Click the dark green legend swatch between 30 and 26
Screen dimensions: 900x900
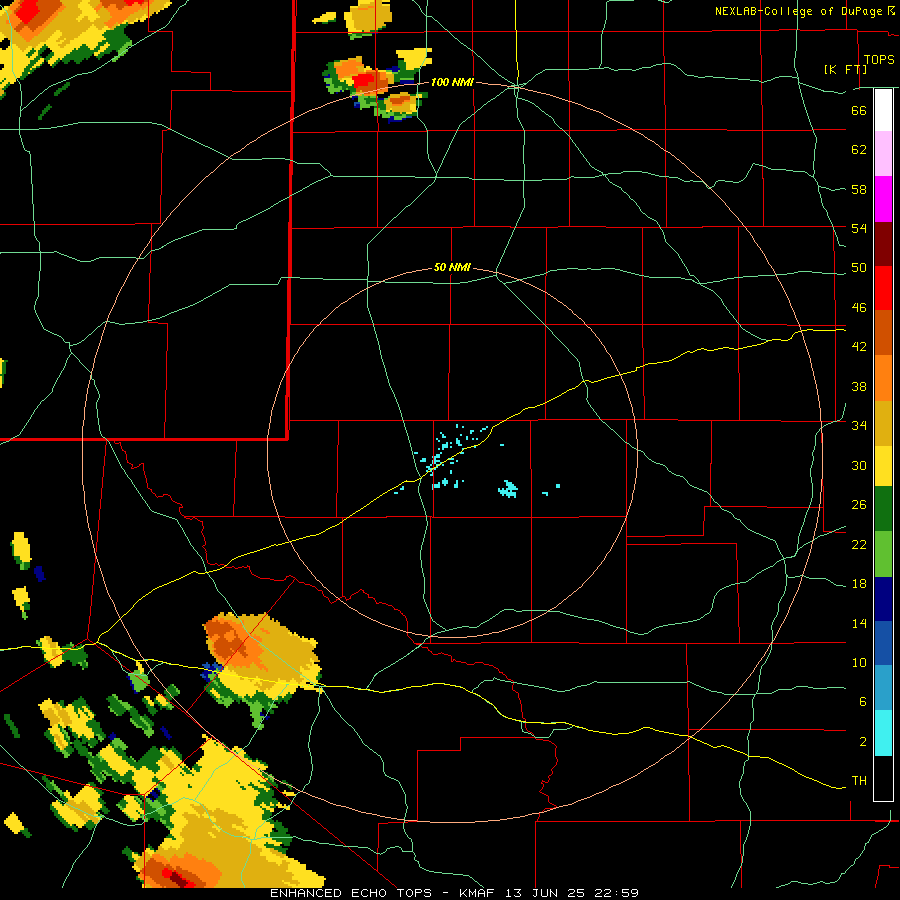883,509
